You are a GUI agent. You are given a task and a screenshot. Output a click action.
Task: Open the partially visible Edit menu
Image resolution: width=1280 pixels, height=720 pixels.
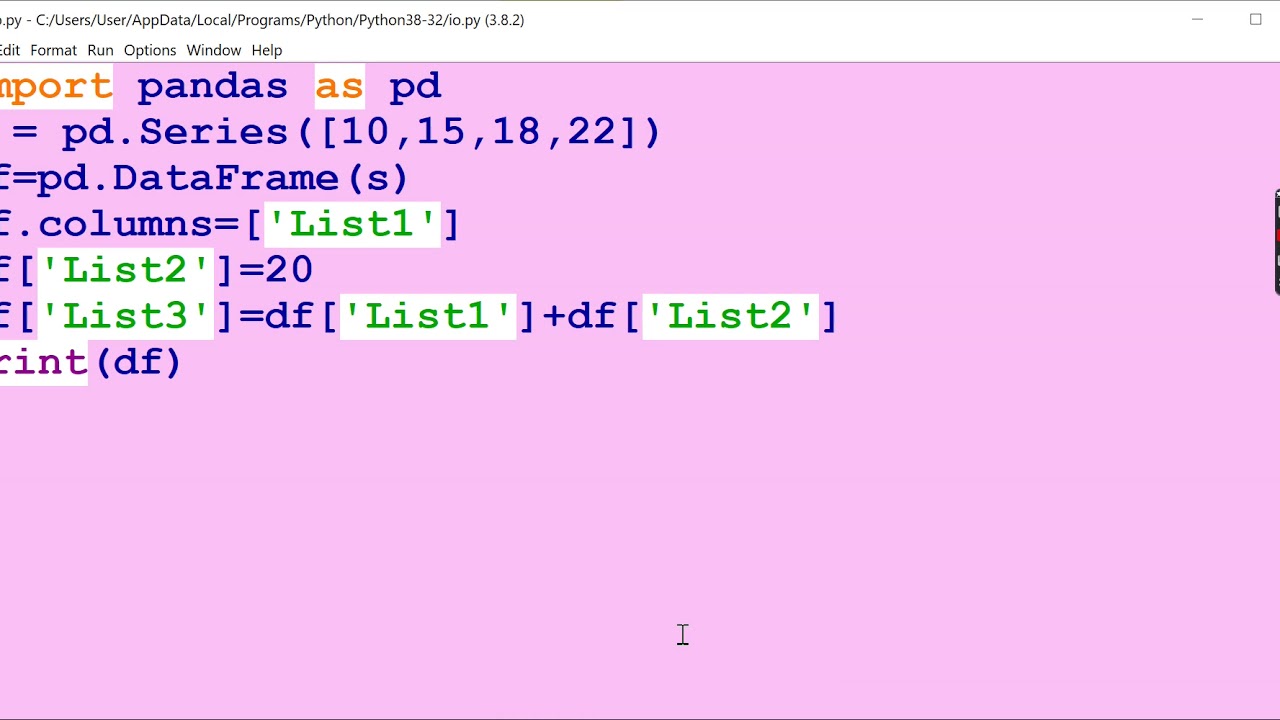click(9, 50)
